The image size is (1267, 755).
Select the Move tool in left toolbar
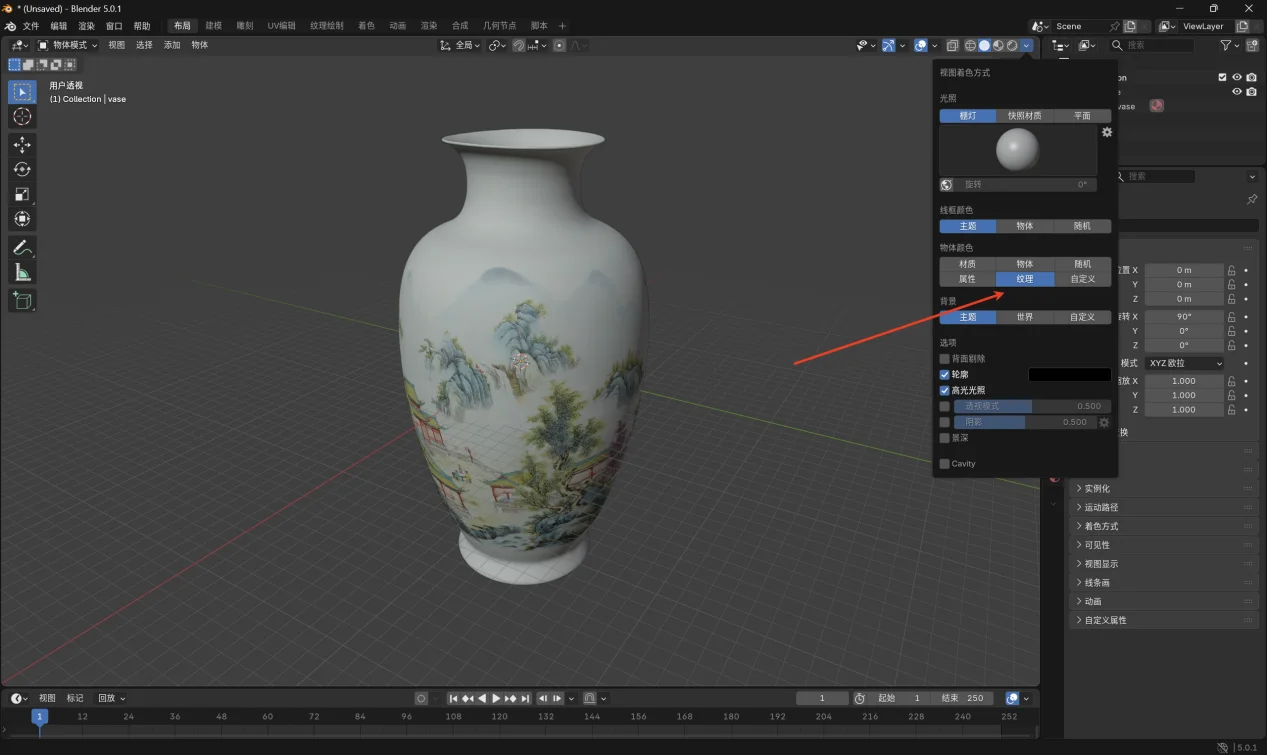point(22,145)
